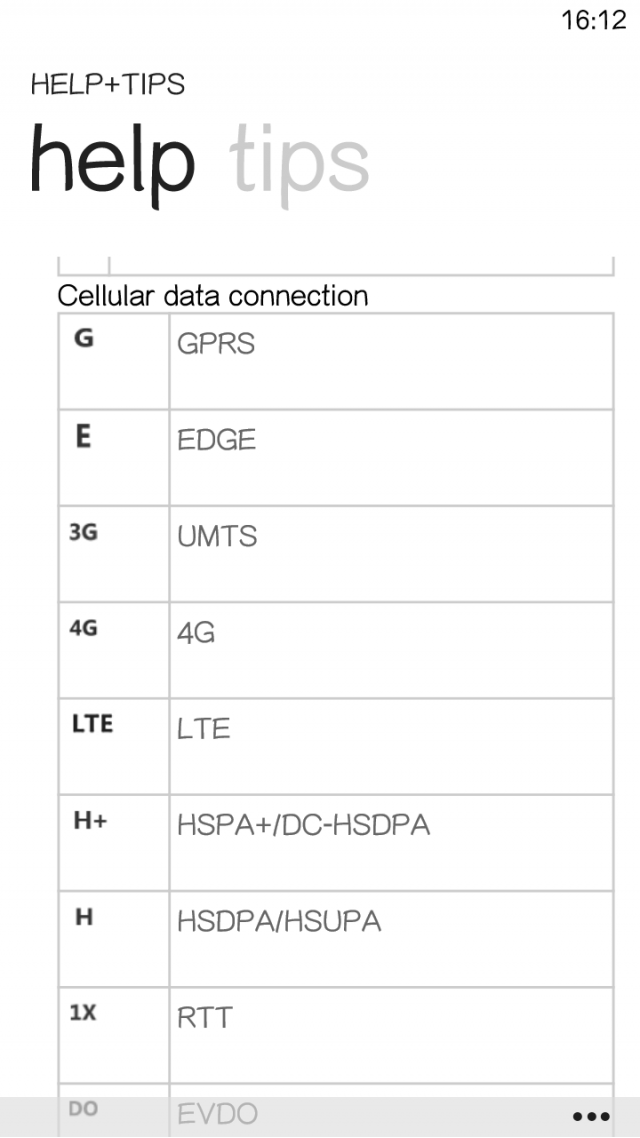The height and width of the screenshot is (1138, 640).
Task: Tap the LTE network icon
Action: click(92, 724)
